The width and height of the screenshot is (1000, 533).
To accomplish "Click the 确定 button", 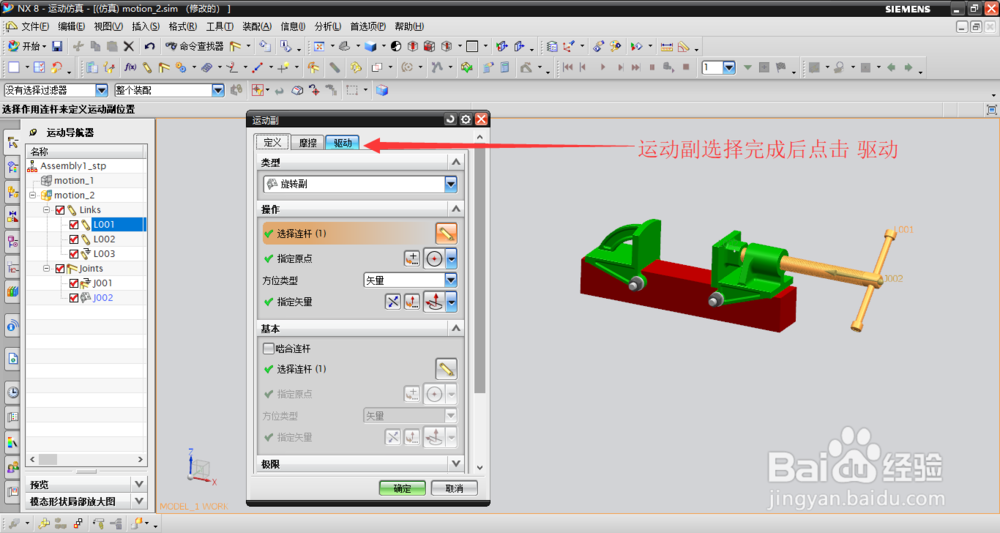I will 402,488.
